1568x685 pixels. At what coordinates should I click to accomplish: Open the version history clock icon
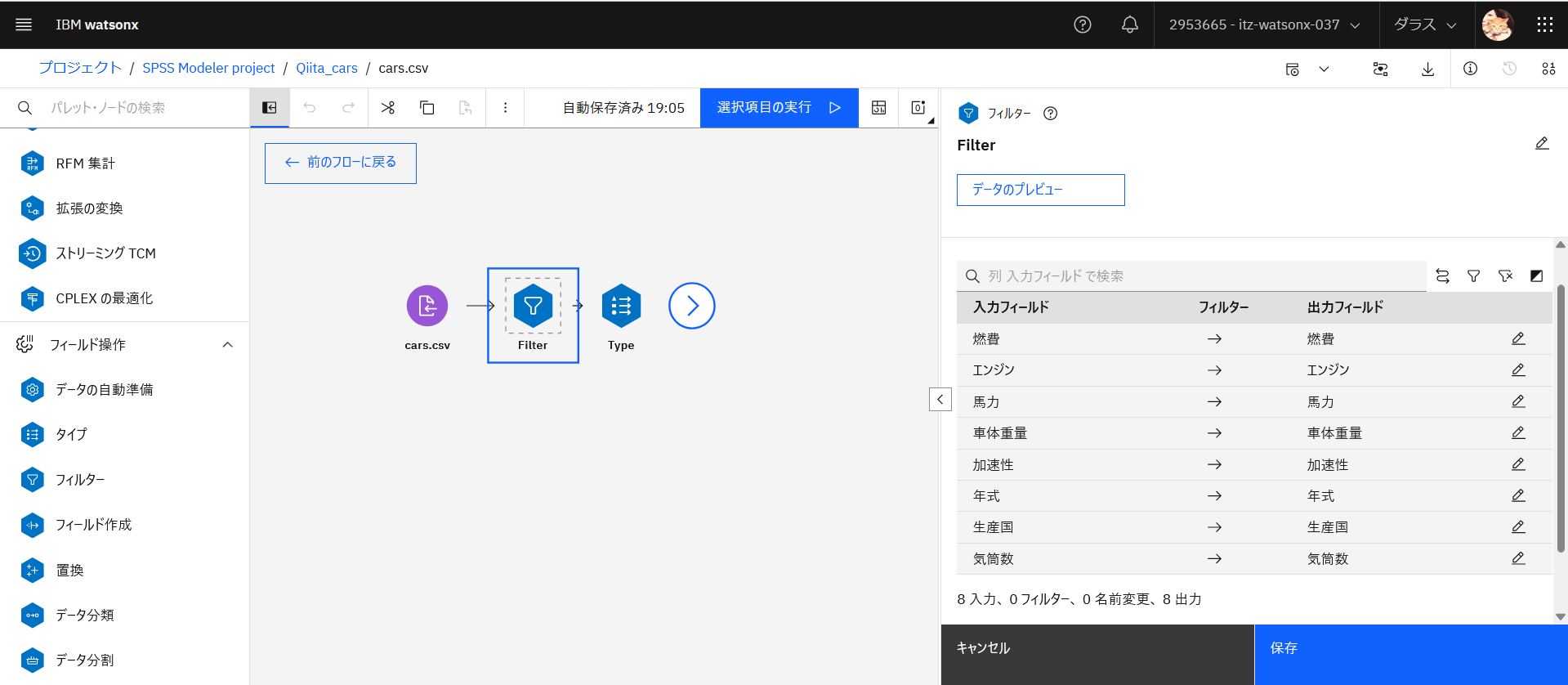click(x=1509, y=69)
